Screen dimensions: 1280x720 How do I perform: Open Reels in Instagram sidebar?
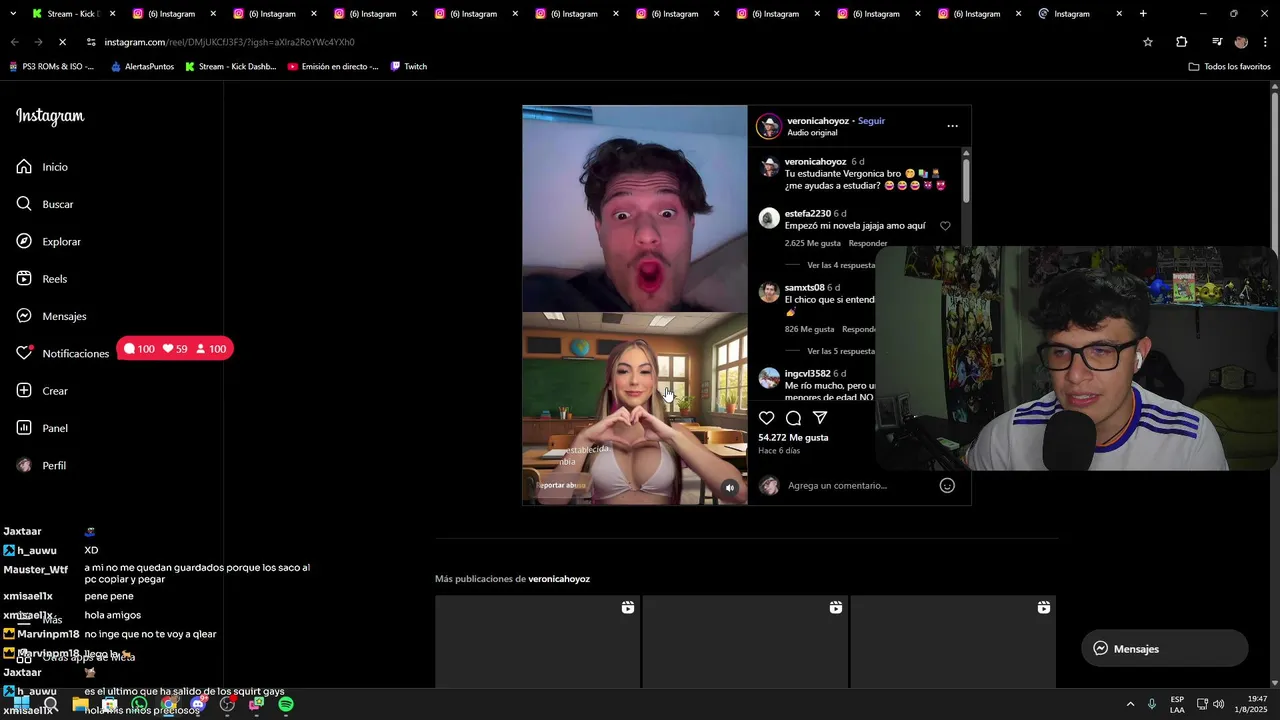click(42, 279)
